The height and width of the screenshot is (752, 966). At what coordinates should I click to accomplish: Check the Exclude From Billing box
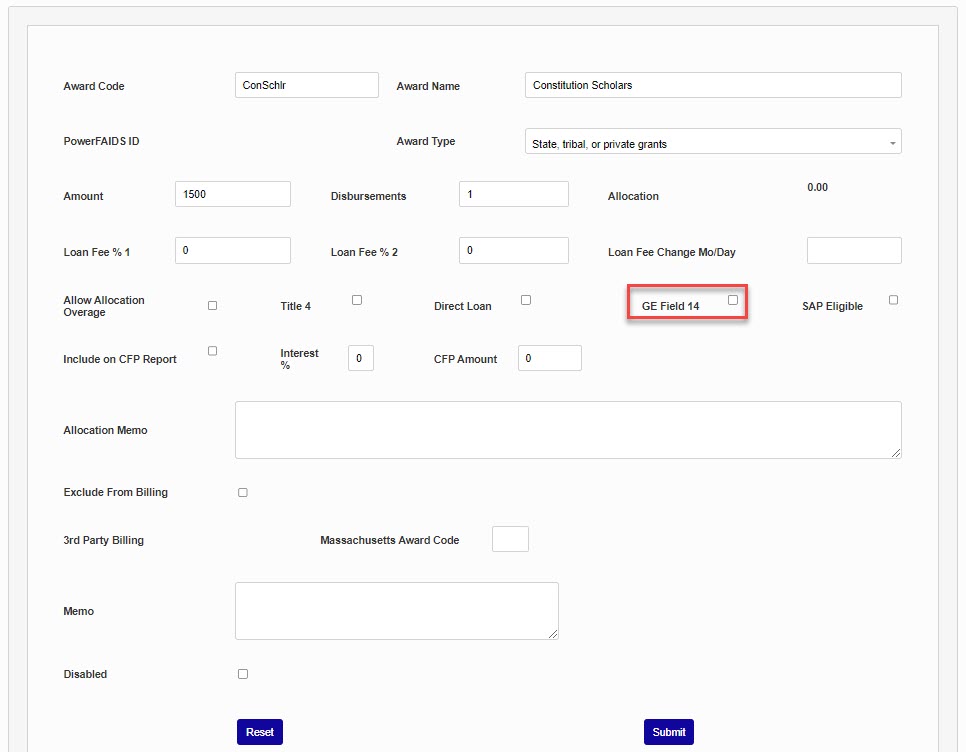[243, 493]
